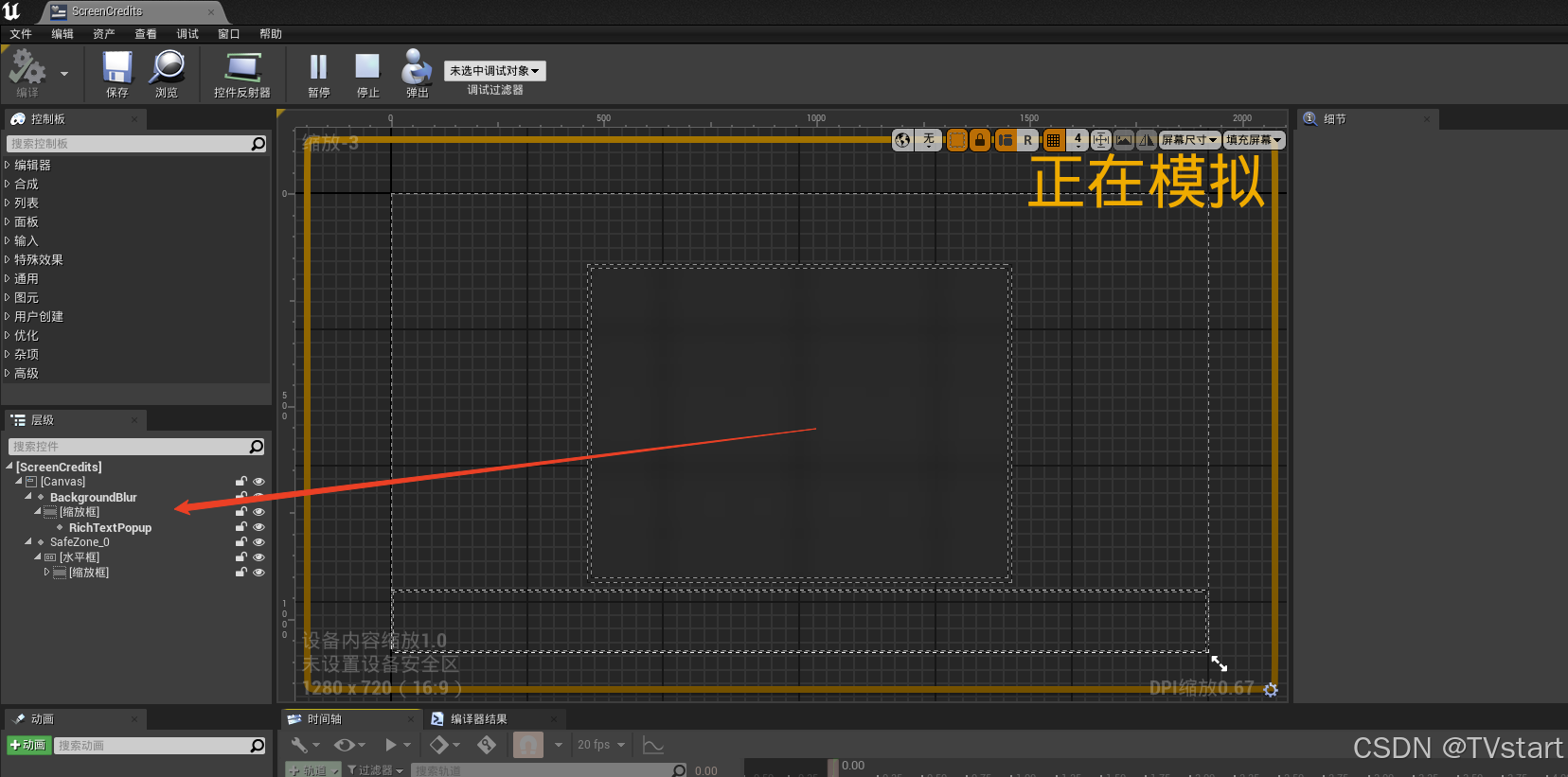Select SafeZone_0 in hierarchy
This screenshot has width=1568, height=777.
tap(80, 543)
